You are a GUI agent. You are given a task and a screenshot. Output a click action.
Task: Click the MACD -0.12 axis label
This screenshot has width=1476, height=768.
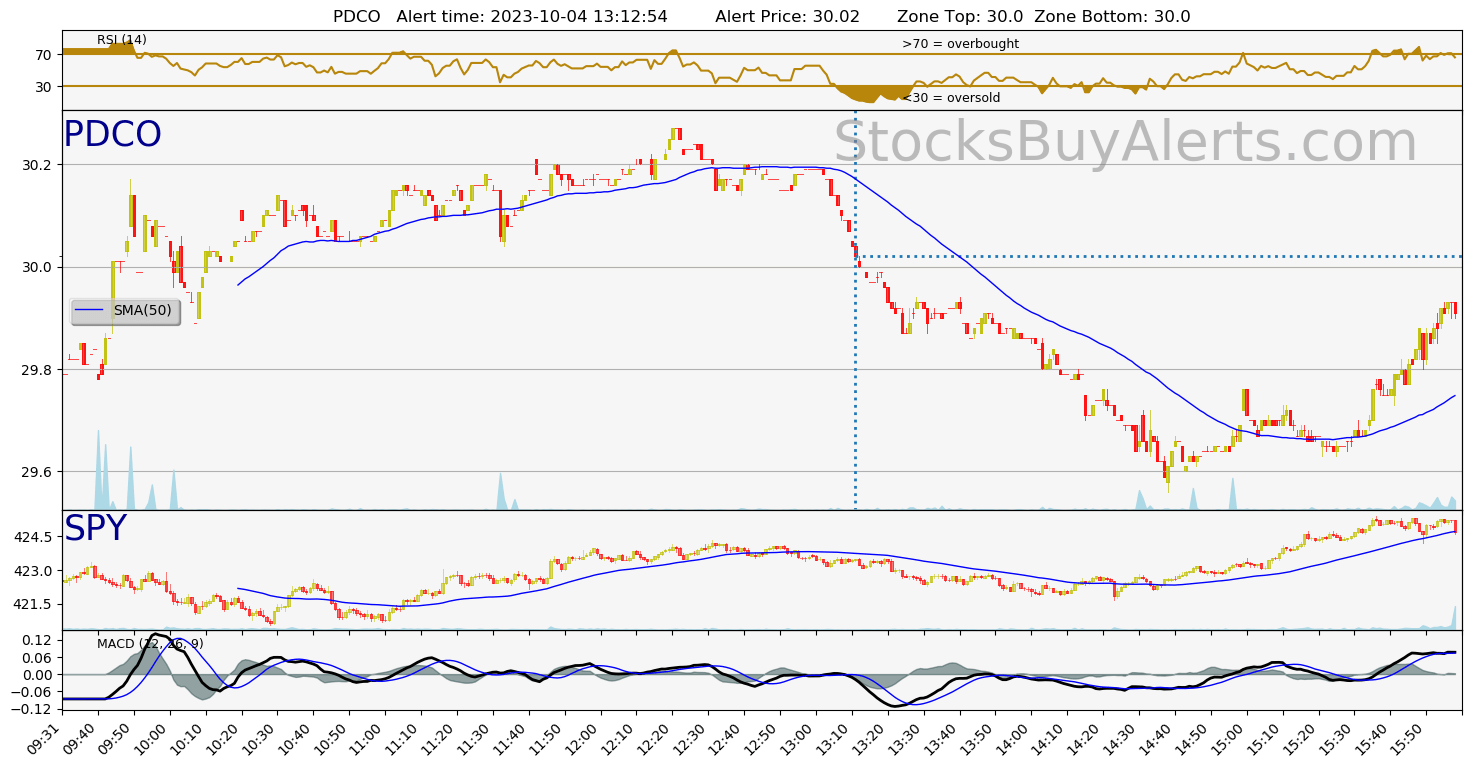tap(33, 709)
